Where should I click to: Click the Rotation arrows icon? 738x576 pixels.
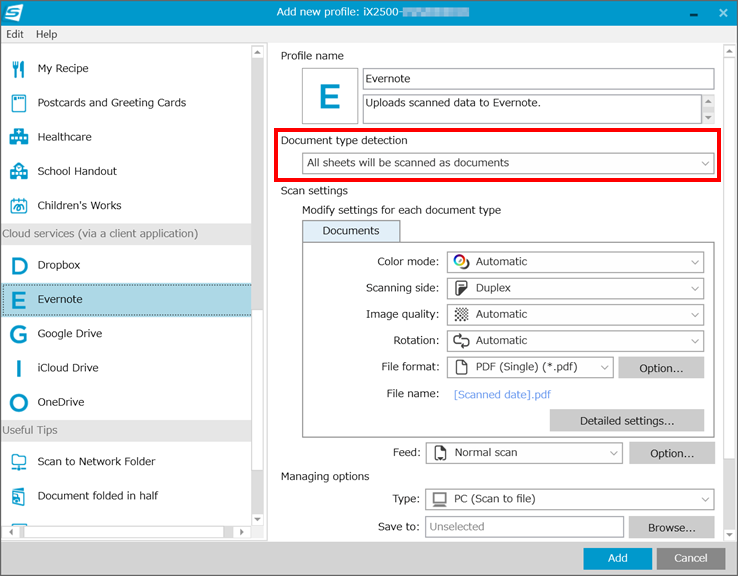point(461,341)
